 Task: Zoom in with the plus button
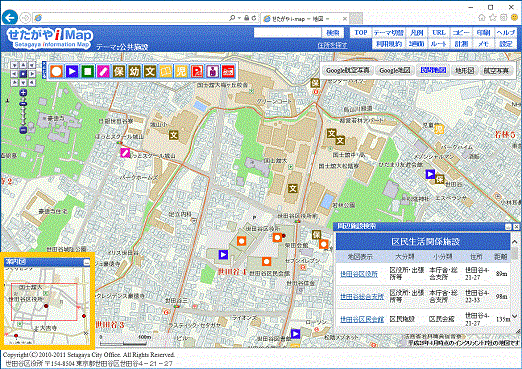point(23,93)
